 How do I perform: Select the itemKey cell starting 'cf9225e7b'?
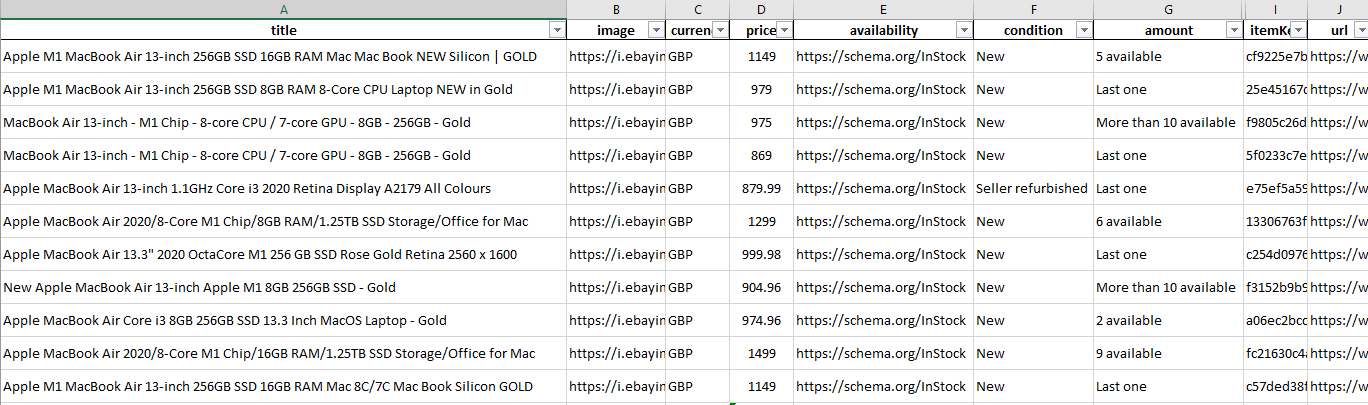pos(1276,57)
